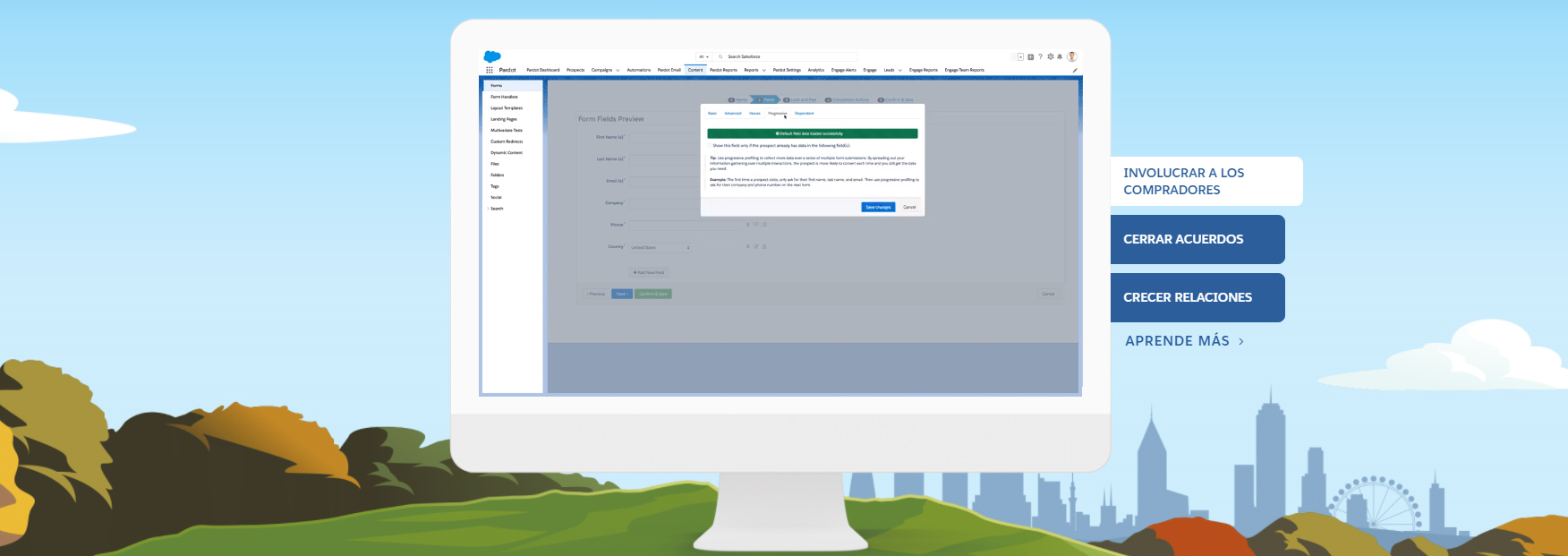This screenshot has height=556, width=1568.
Task: Open the Setup gear icon
Action: click(1051, 56)
